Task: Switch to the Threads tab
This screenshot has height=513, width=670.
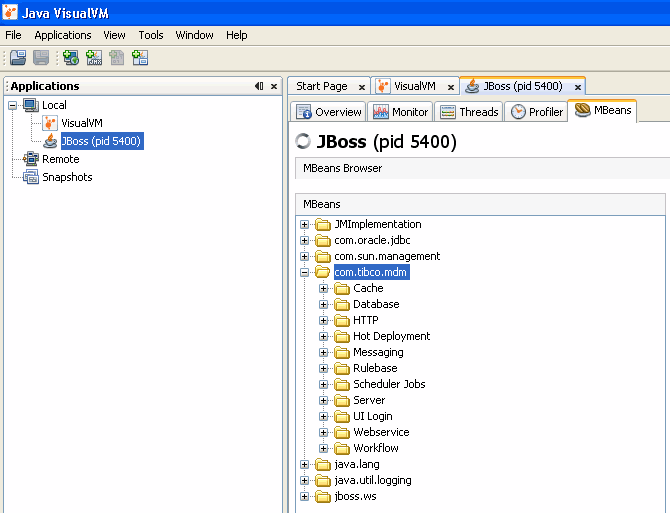Action: click(469, 111)
